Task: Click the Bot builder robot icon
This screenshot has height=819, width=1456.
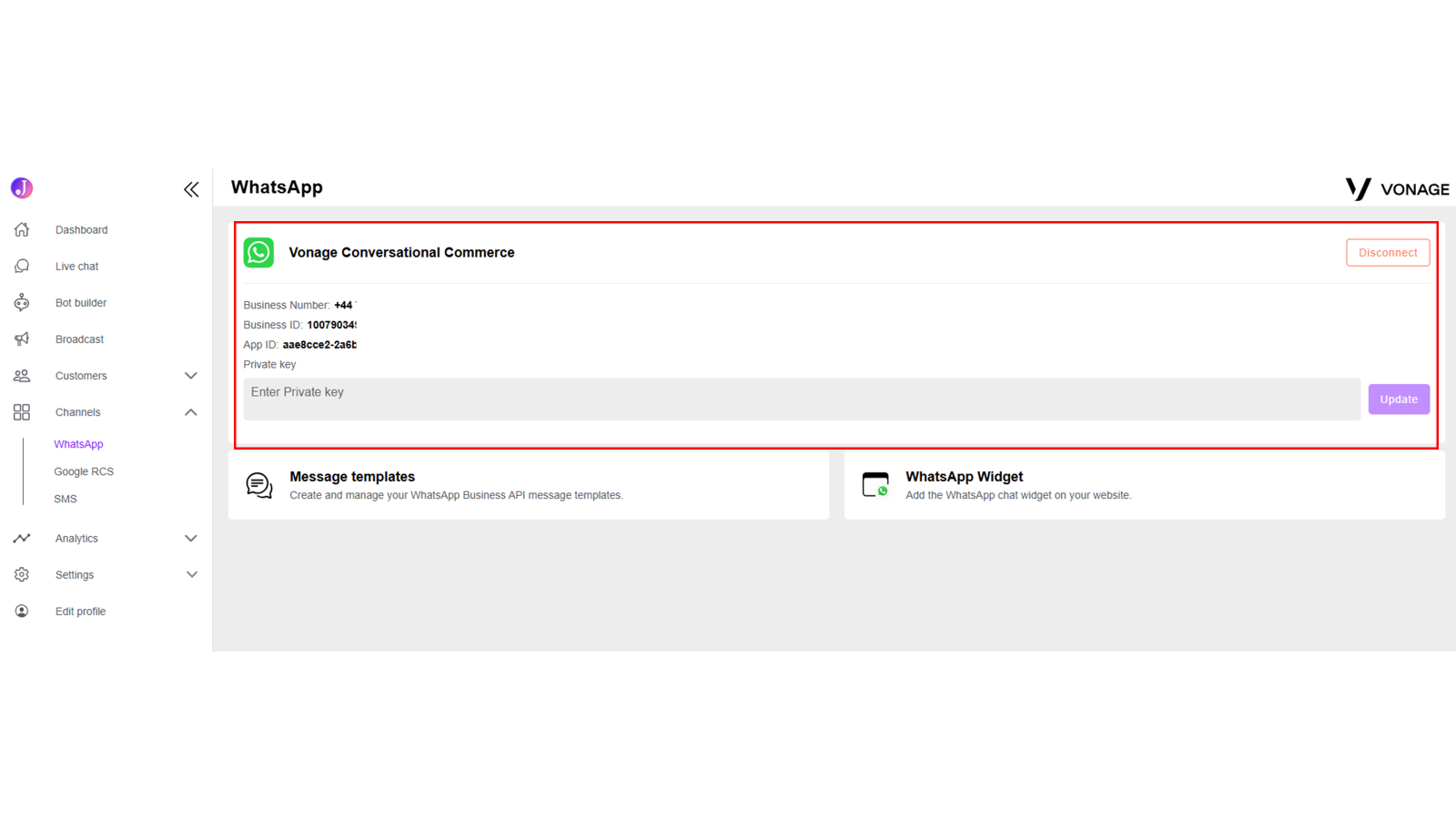Action: (22, 302)
